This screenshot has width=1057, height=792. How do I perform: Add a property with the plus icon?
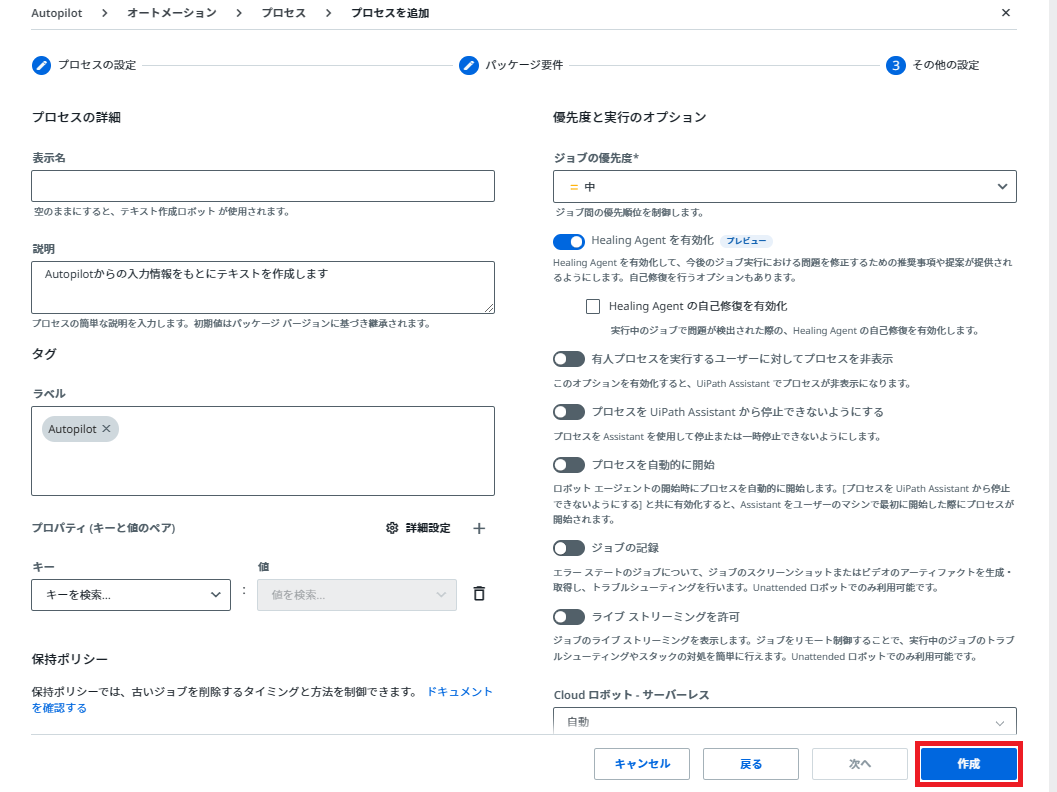tap(479, 528)
